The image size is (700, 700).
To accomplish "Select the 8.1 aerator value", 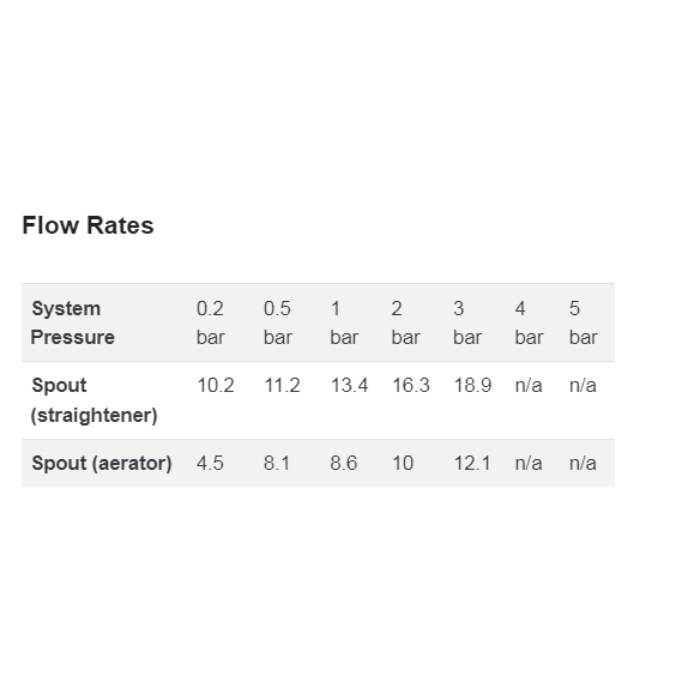I will coord(277,463).
